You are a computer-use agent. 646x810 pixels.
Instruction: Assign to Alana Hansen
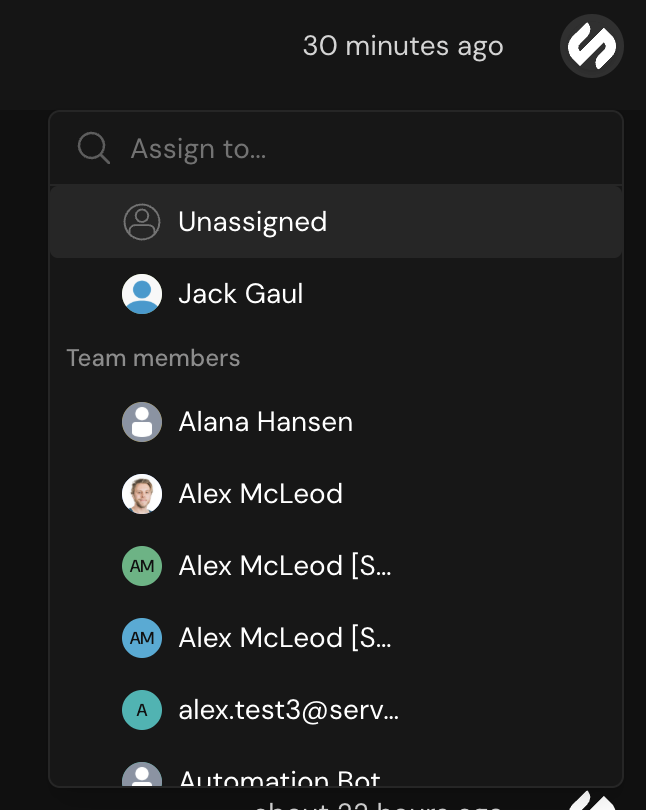coord(265,422)
